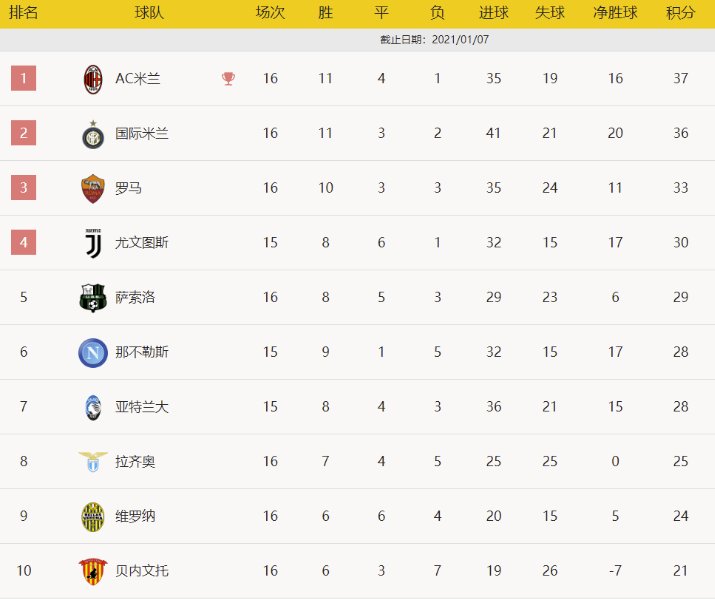Click the Lazio eagle logo
This screenshot has height=599, width=715.
pyautogui.click(x=93, y=462)
